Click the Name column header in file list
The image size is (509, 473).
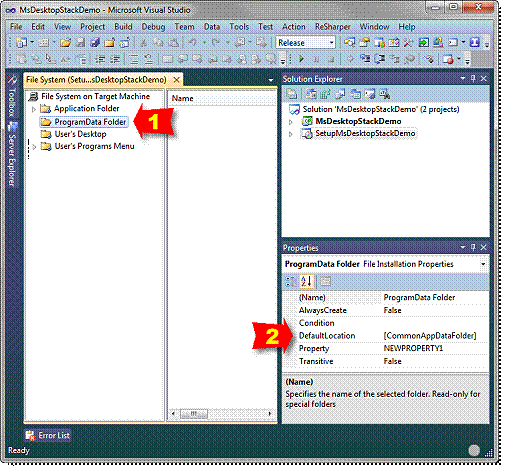(222, 98)
